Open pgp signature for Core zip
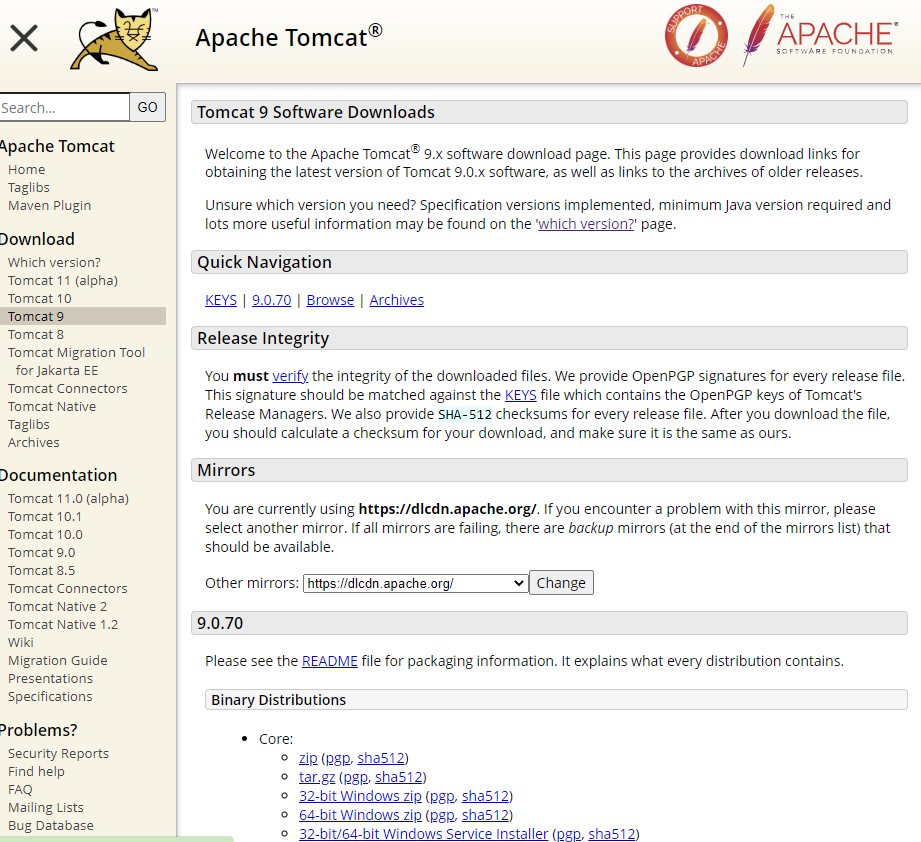Screen dimensions: 921x842 pyautogui.click(x=338, y=759)
